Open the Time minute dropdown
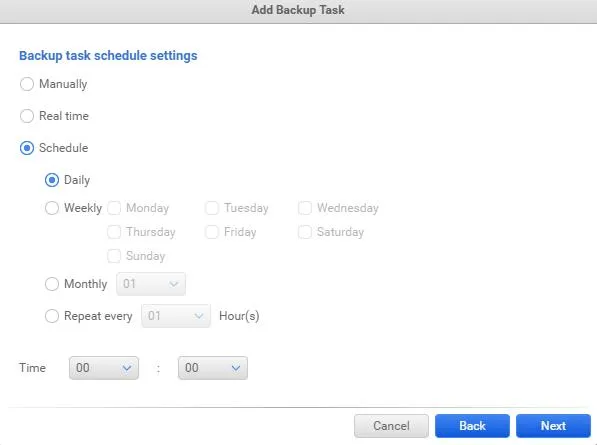597x445 pixels. coord(213,368)
